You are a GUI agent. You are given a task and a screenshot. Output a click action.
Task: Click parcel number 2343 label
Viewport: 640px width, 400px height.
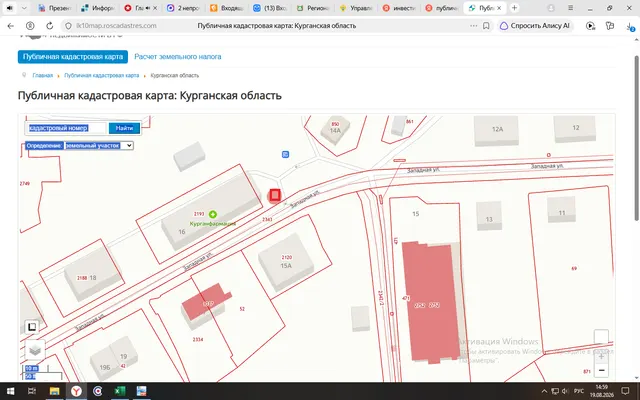pyautogui.click(x=267, y=220)
